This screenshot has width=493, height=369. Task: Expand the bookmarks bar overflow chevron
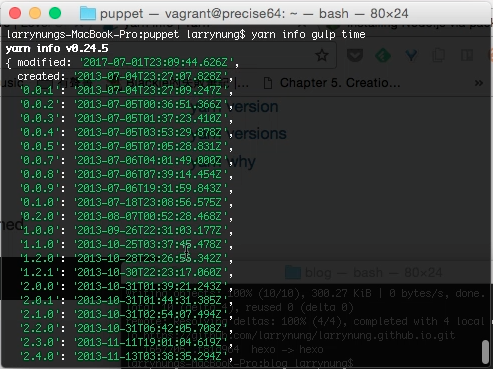[x=479, y=83]
